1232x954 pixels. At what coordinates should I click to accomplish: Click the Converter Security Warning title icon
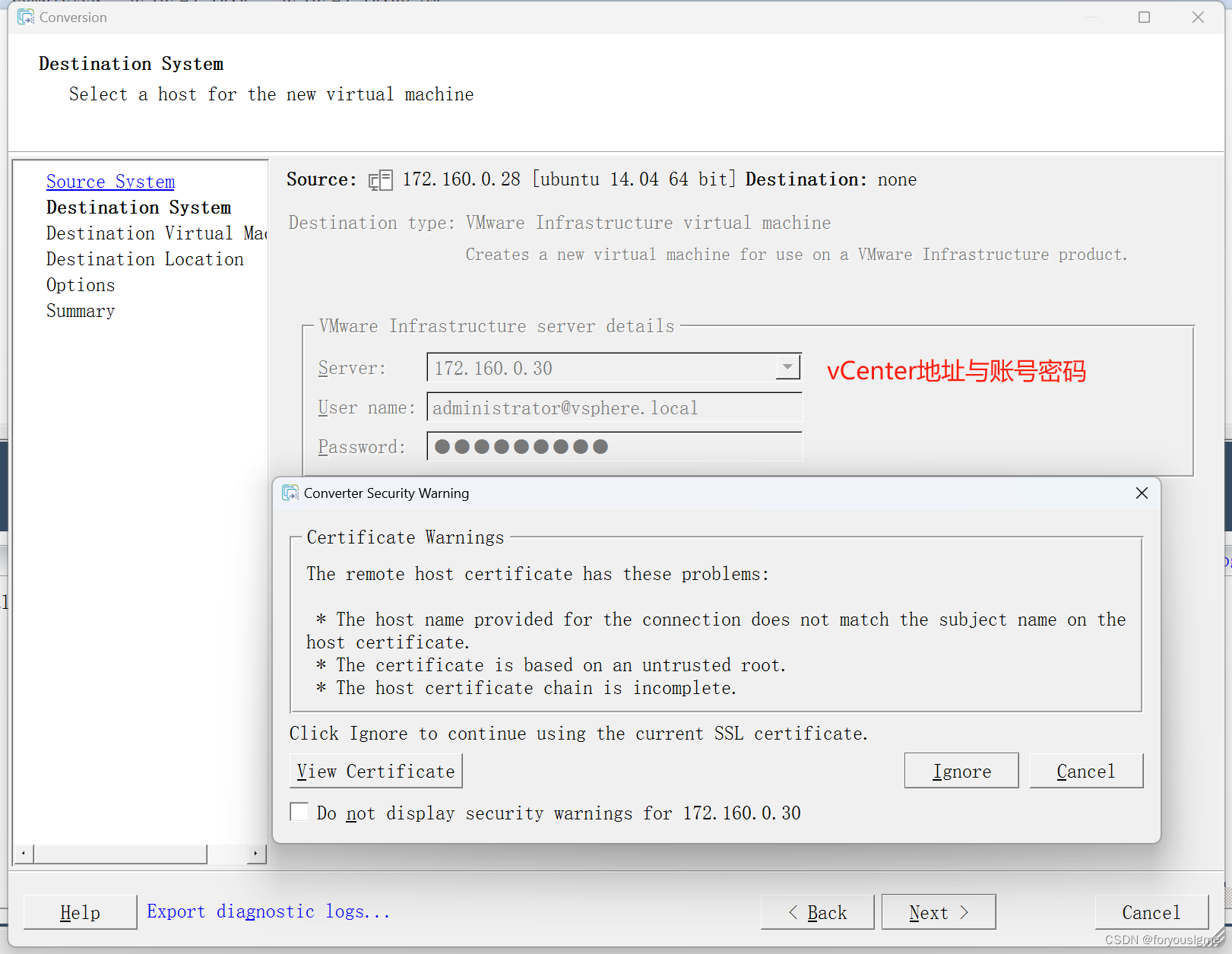click(290, 493)
